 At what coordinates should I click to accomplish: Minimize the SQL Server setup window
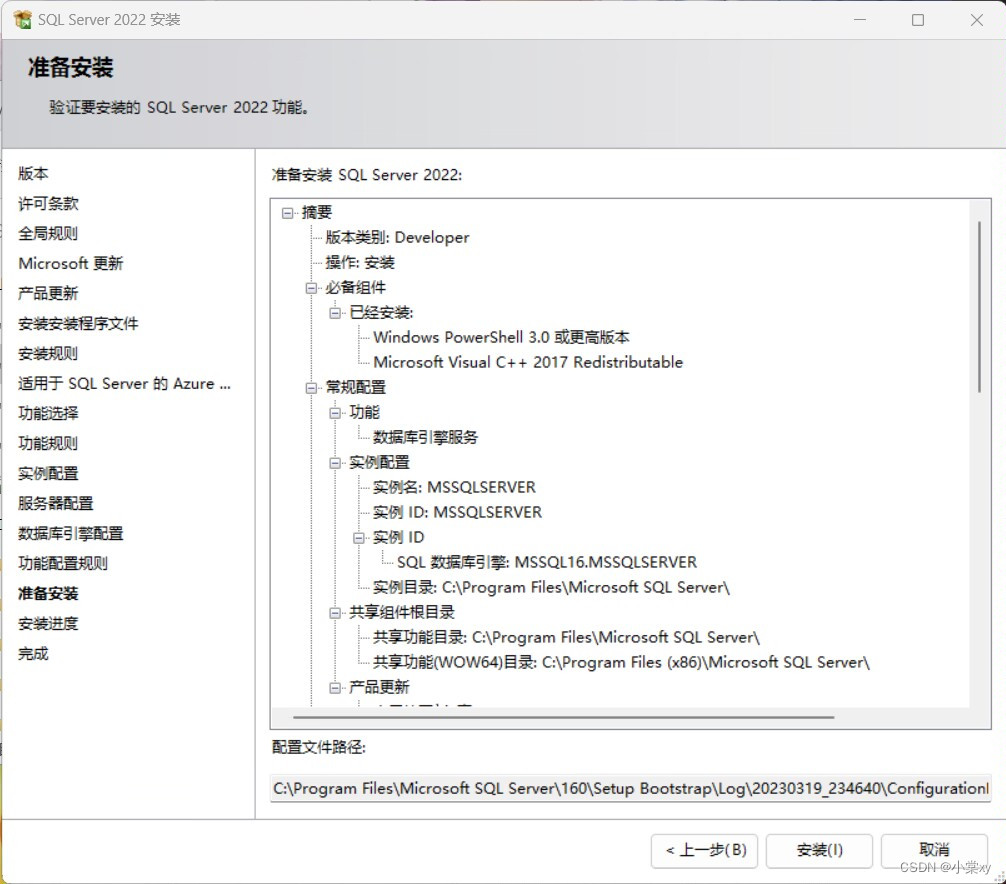tap(860, 20)
